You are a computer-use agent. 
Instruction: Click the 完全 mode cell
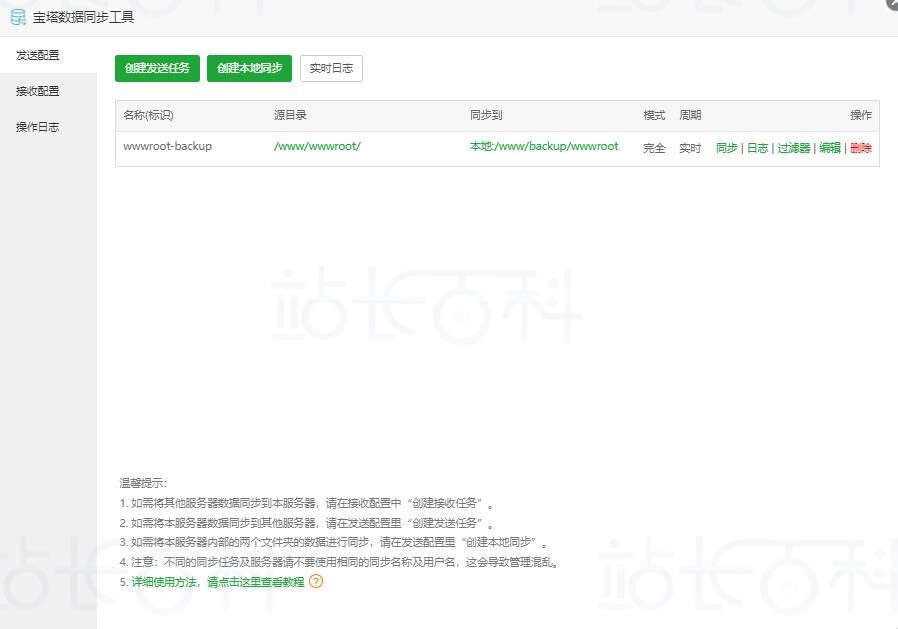(654, 148)
